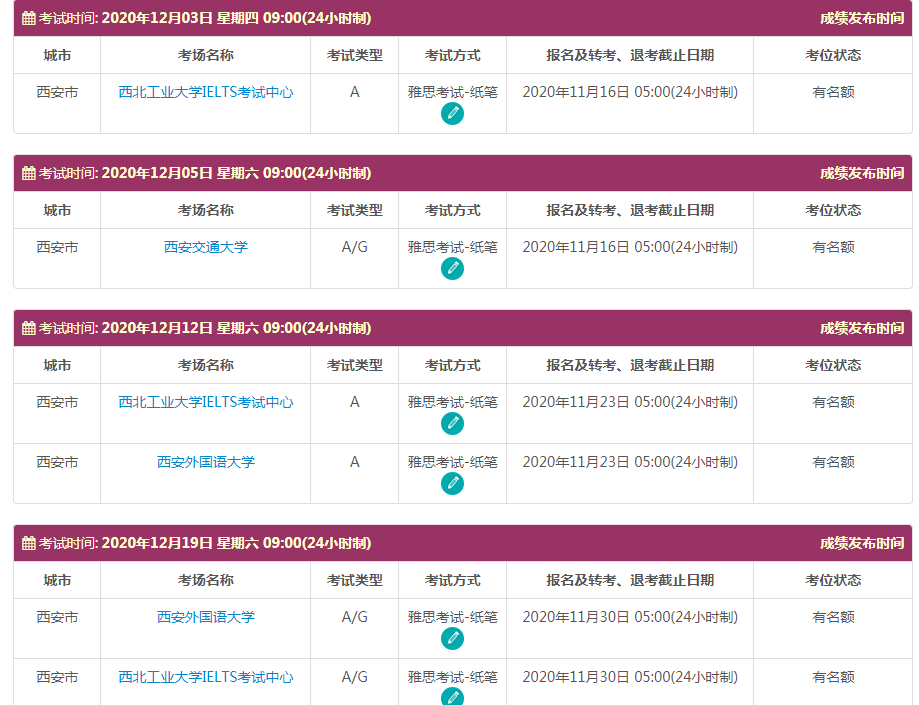
Task: Select exam date text 2020年12月12日 星期六
Action: [x=180, y=328]
